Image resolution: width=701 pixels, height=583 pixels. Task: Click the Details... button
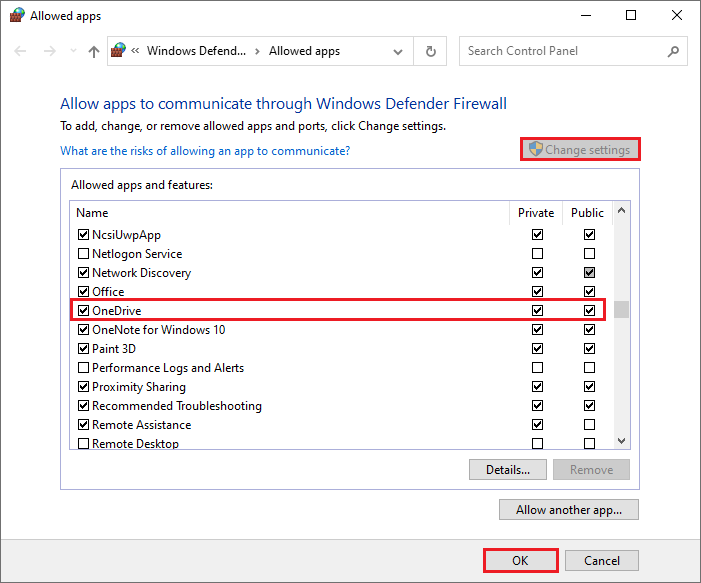(507, 469)
